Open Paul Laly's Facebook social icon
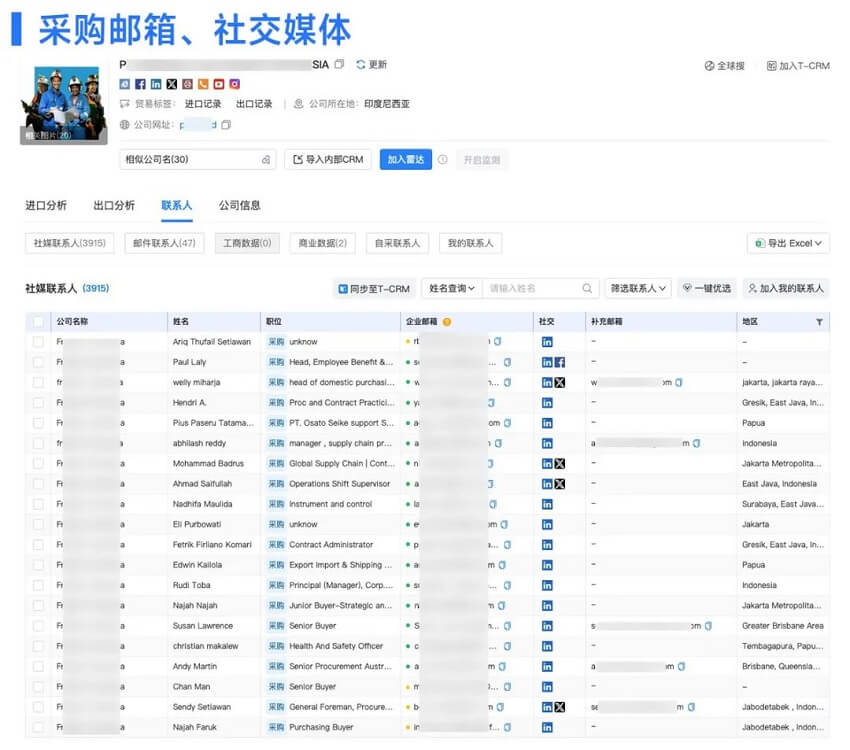This screenshot has height=750, width=850. click(560, 362)
